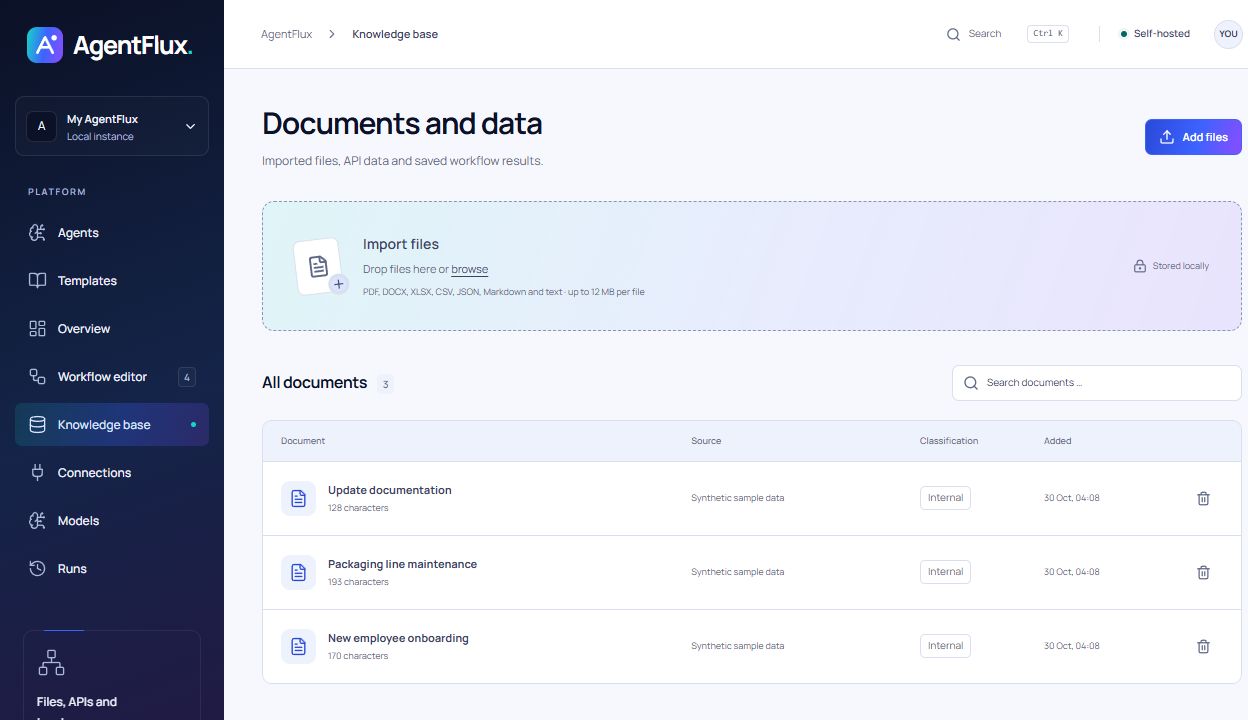Open the Packaging line maintenance title
The image size is (1248, 720).
[402, 564]
